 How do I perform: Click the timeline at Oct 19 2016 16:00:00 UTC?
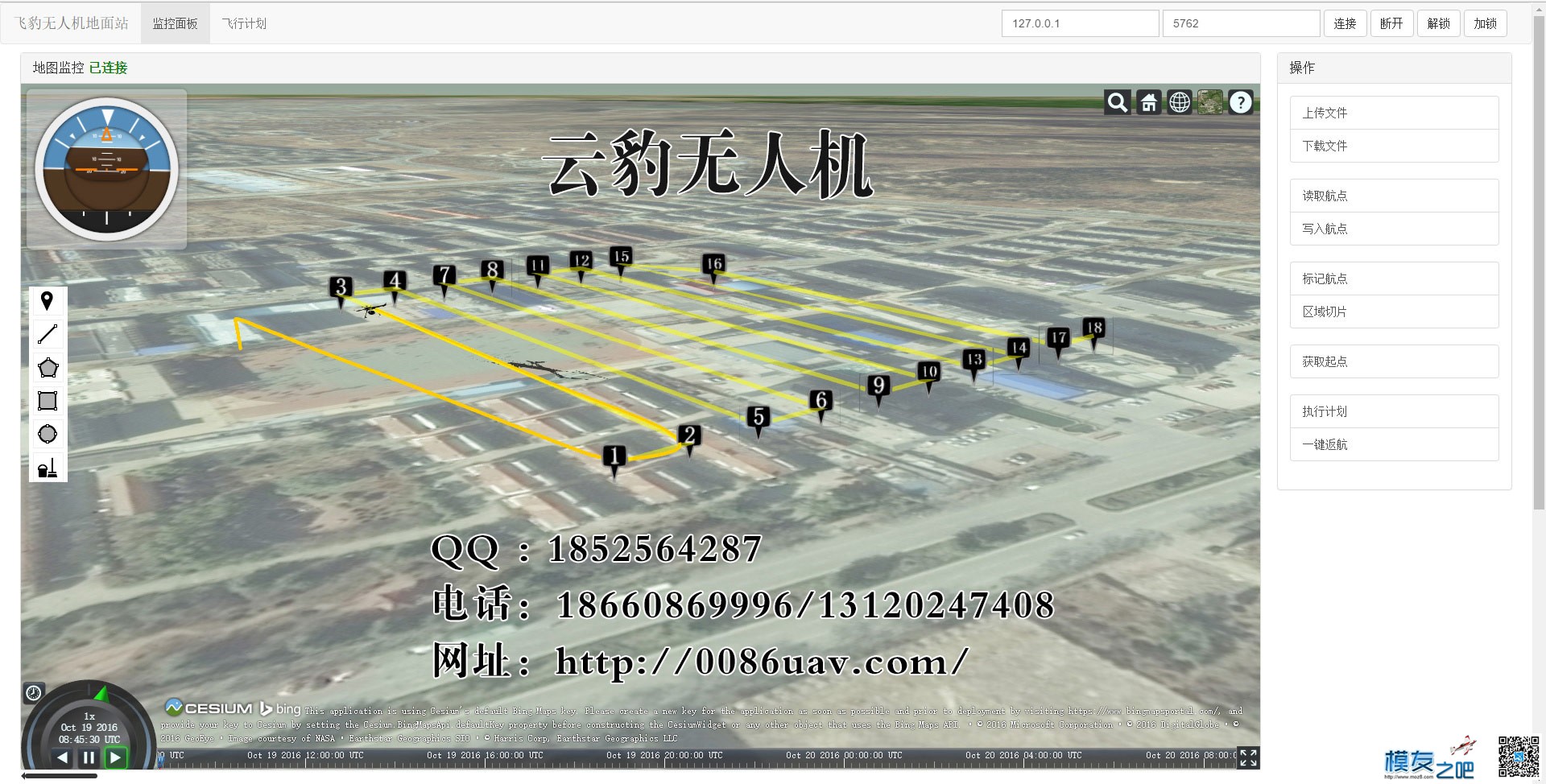point(485,757)
